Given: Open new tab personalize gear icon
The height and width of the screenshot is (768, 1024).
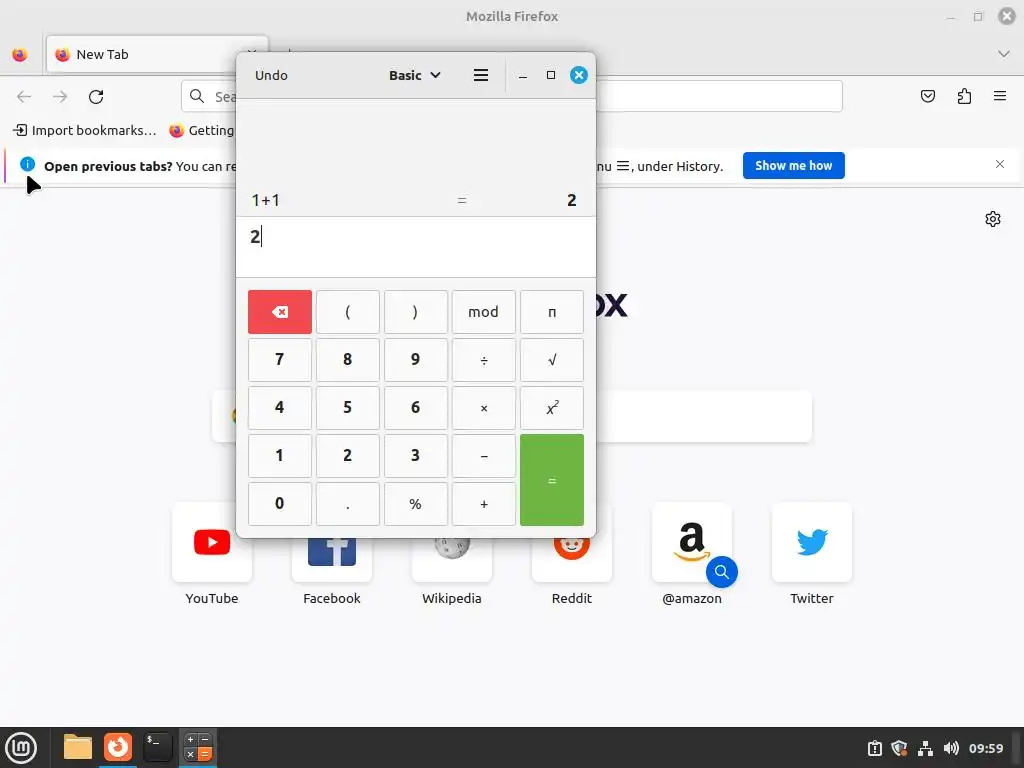Looking at the screenshot, I should [993, 219].
